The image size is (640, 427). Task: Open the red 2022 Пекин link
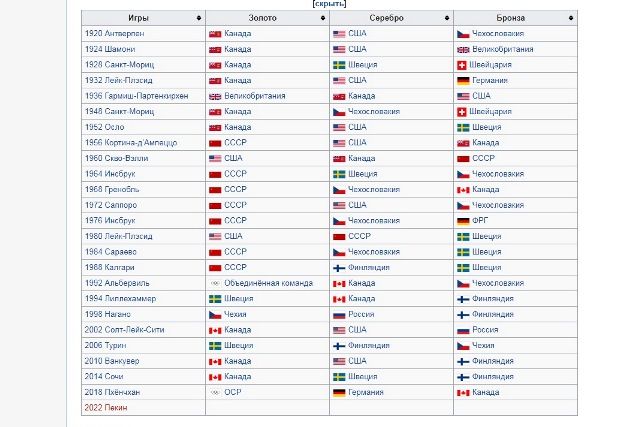coord(106,408)
